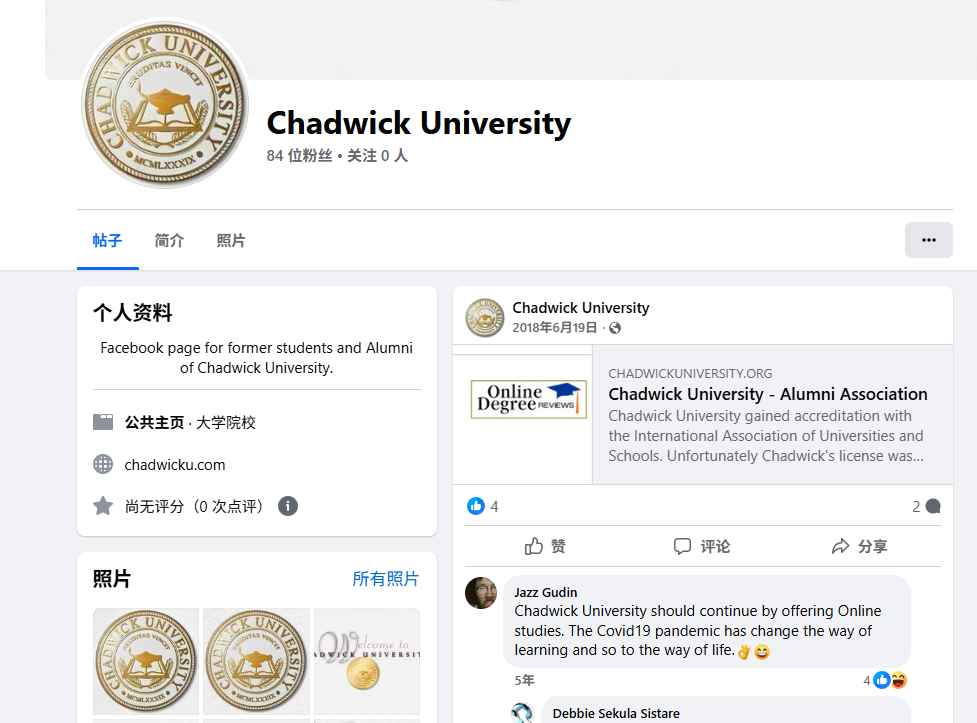977x723 pixels.
Task: Click the 分享 share button
Action: (x=860, y=547)
